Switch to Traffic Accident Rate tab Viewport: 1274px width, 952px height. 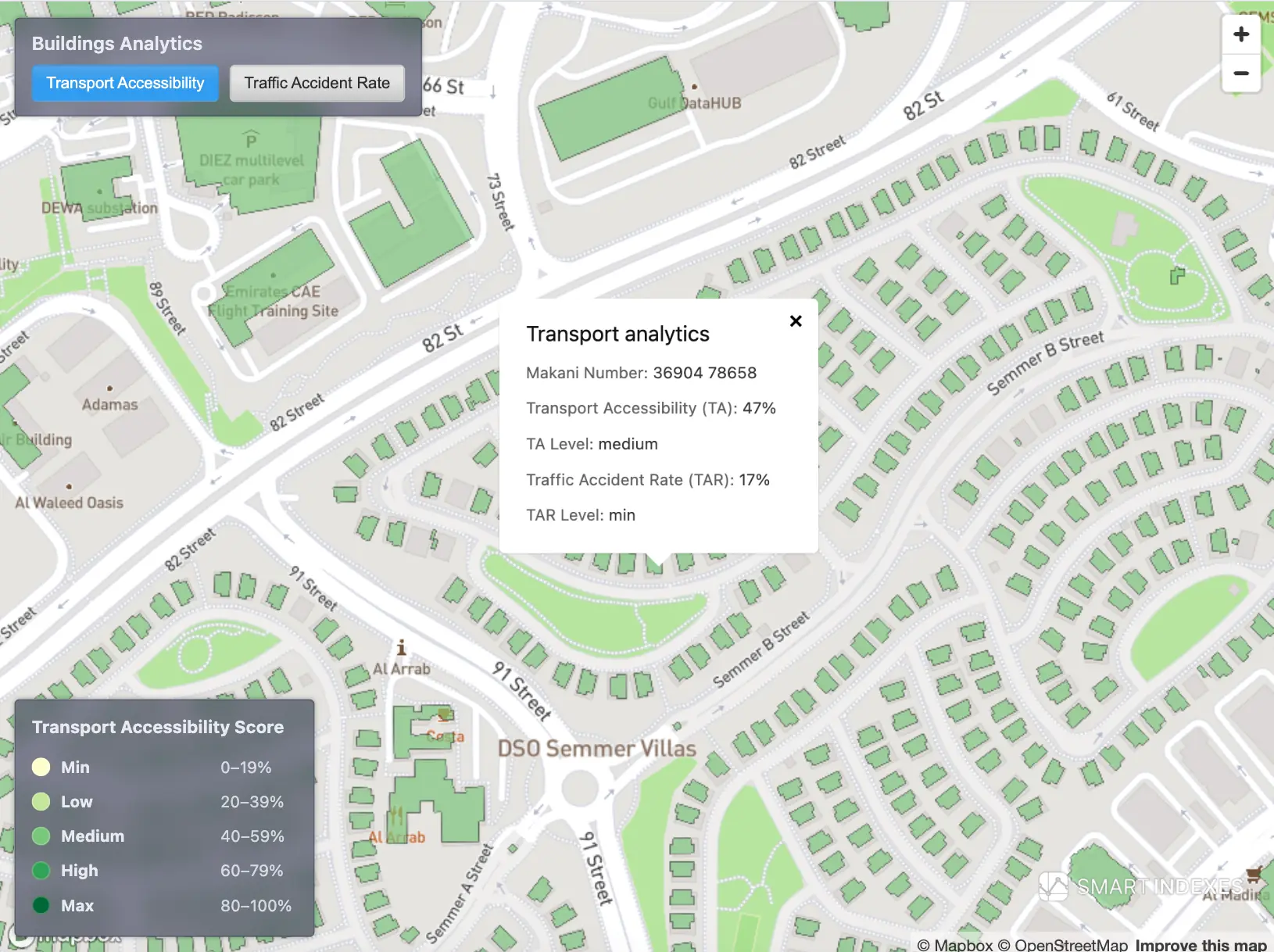317,83
